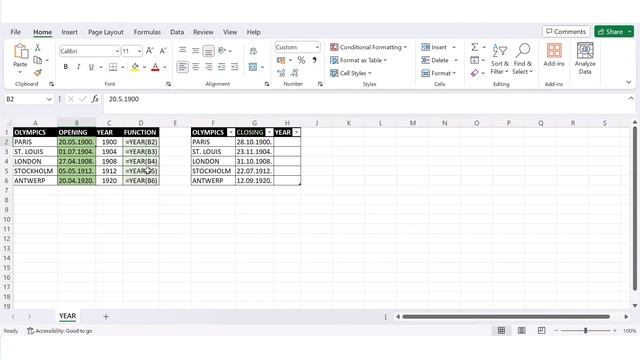
Task: Click the Fill down icon
Action: 474,60
